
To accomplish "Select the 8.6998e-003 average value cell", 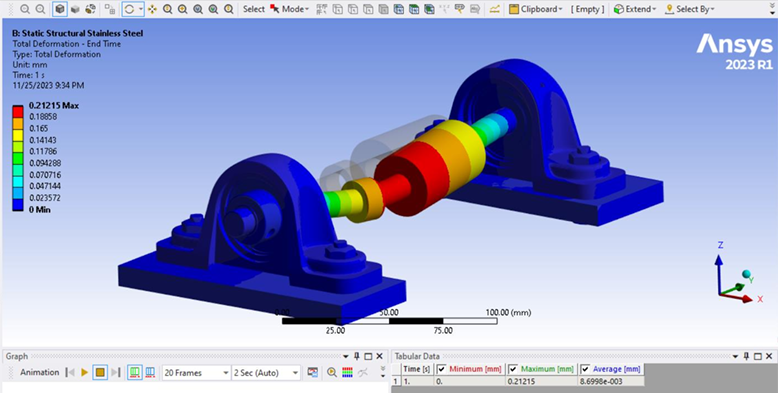I will pyautogui.click(x=611, y=381).
